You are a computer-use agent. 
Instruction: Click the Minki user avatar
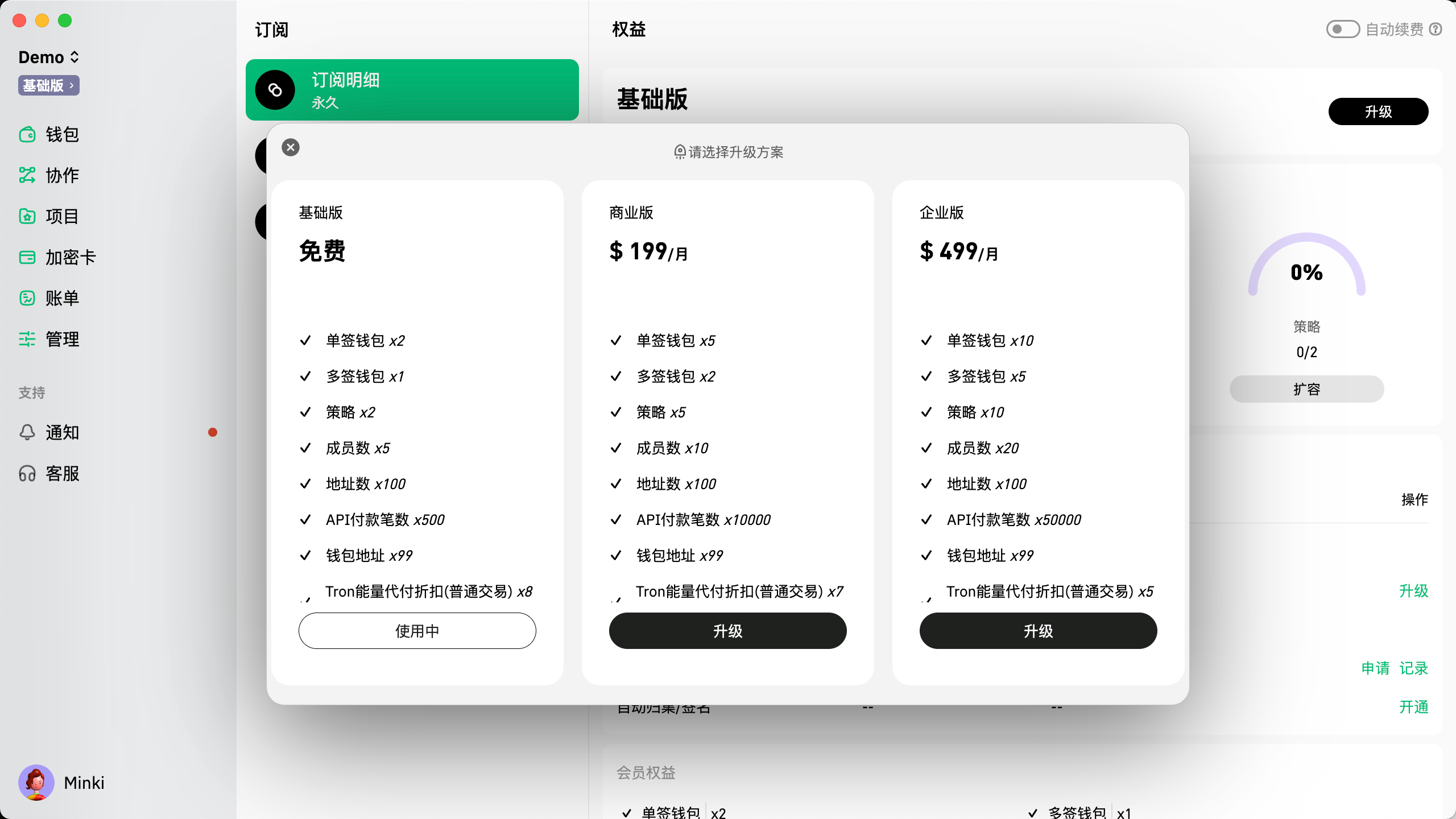tap(36, 783)
